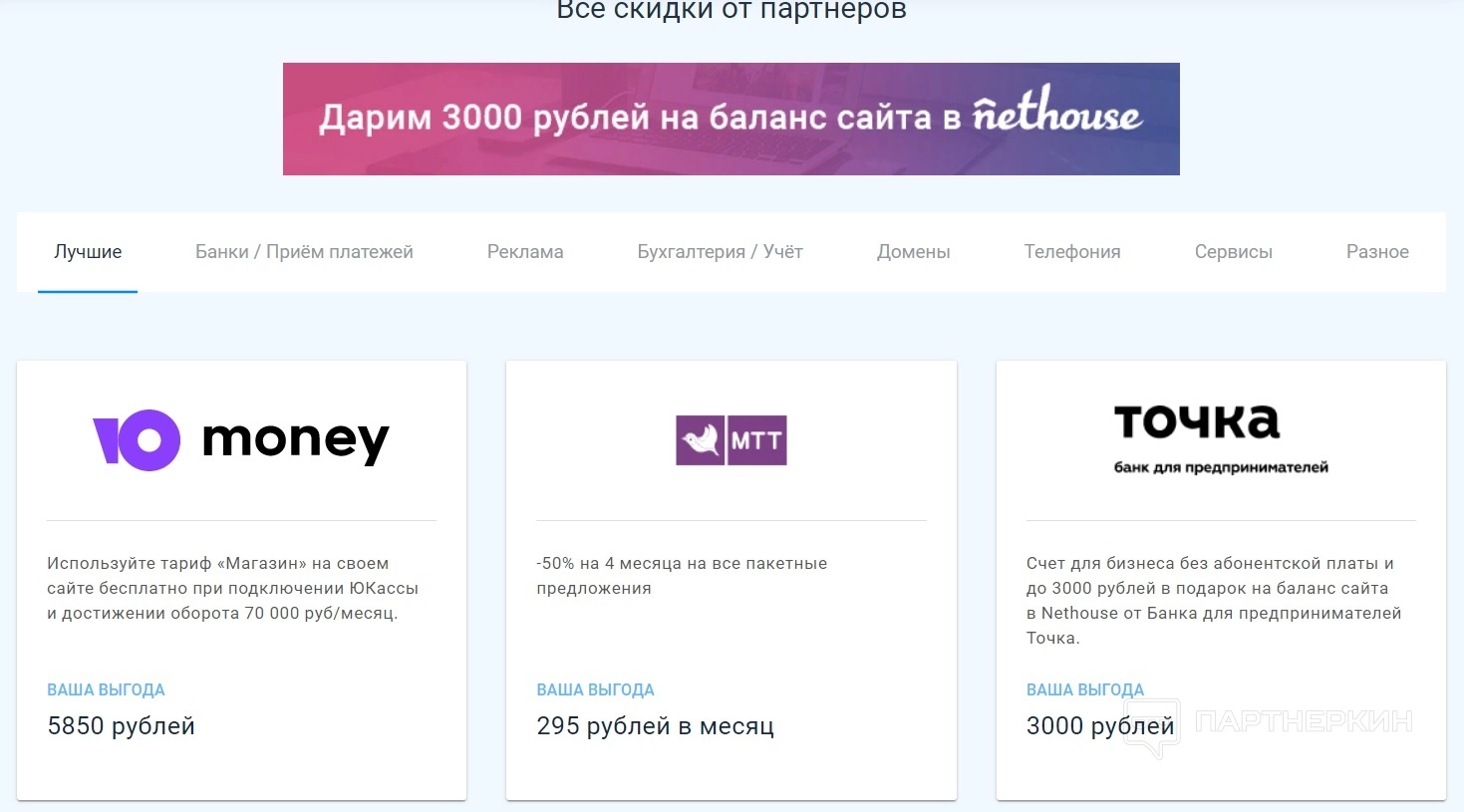This screenshot has width=1464, height=812.
Task: Select the Лучшие tab
Action: tap(88, 252)
